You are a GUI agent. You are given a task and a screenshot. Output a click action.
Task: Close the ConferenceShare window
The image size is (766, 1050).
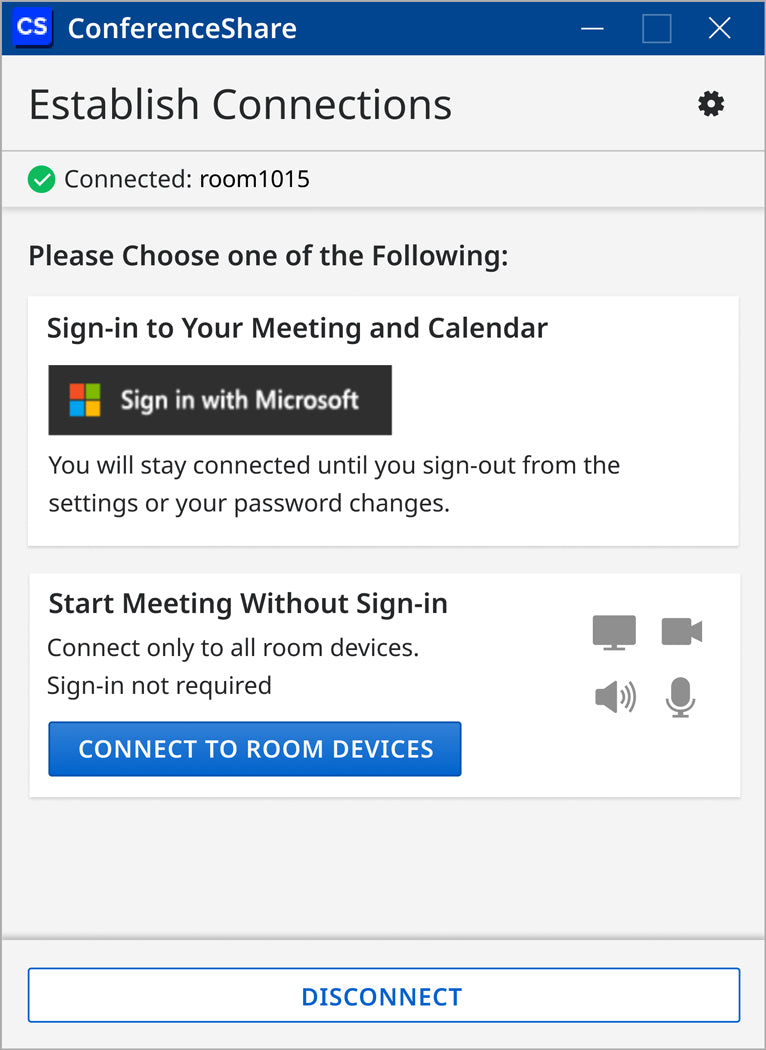click(x=719, y=28)
